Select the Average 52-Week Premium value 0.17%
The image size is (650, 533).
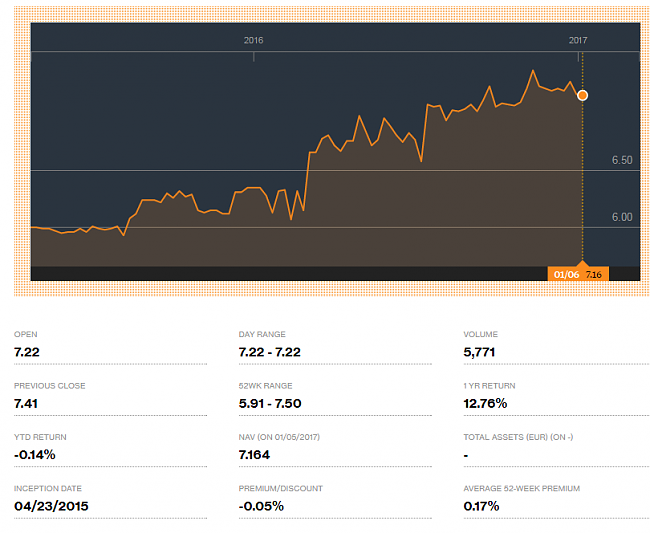[481, 506]
